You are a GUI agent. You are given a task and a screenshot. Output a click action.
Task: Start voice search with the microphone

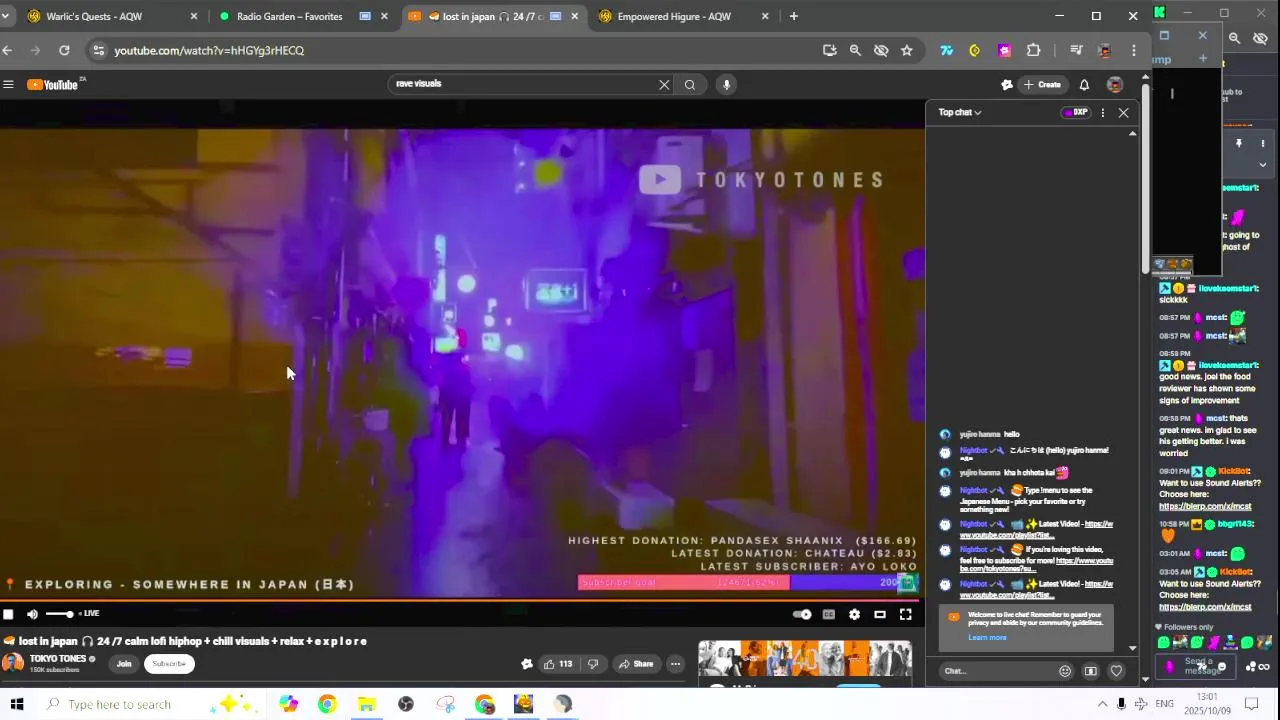[x=727, y=85]
